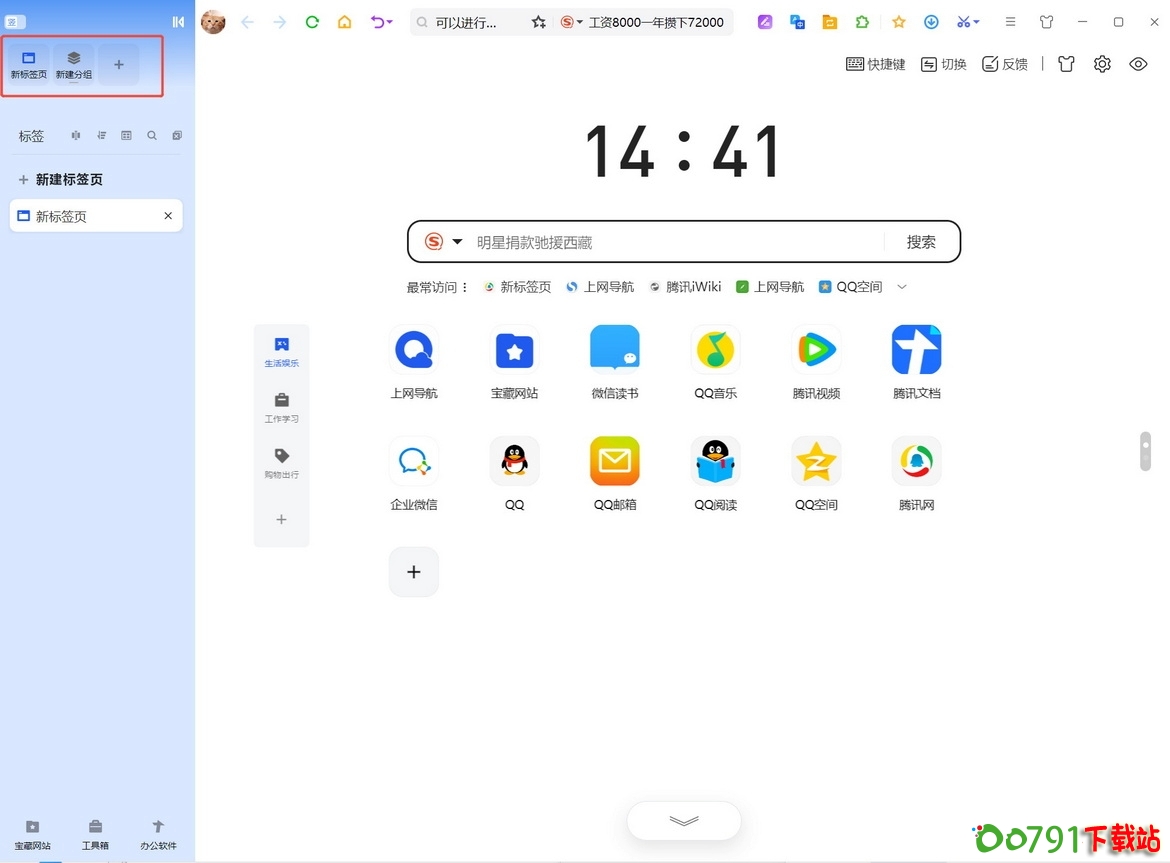
Task: Open the QQ邮箱 shortcut icon
Action: coord(614,461)
